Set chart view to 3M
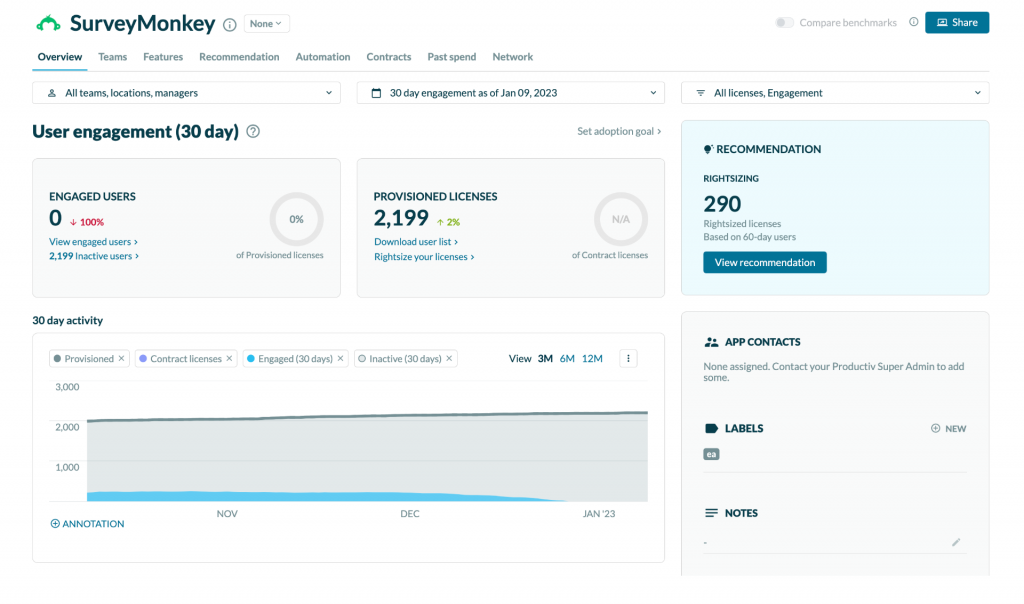The width and height of the screenshot is (1024, 604). coord(545,358)
